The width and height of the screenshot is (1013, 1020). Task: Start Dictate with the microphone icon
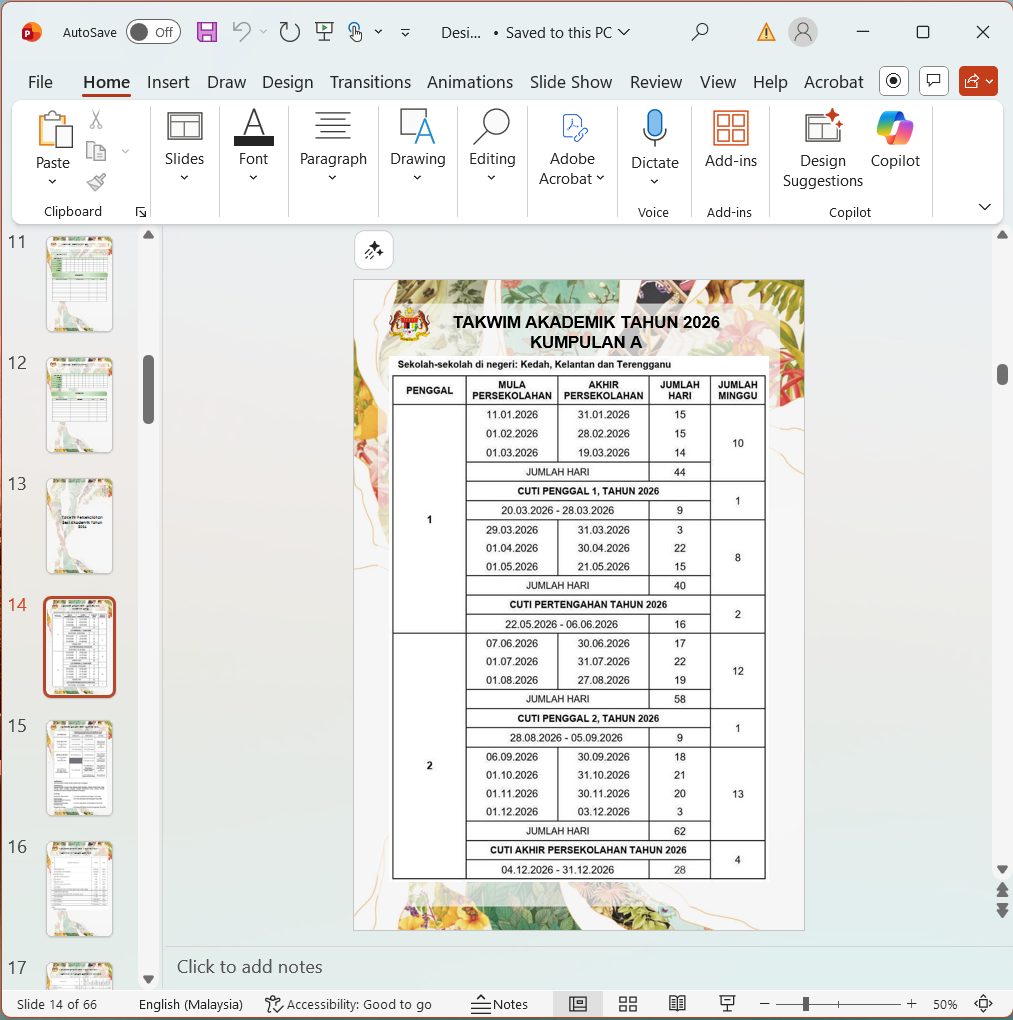(x=654, y=128)
